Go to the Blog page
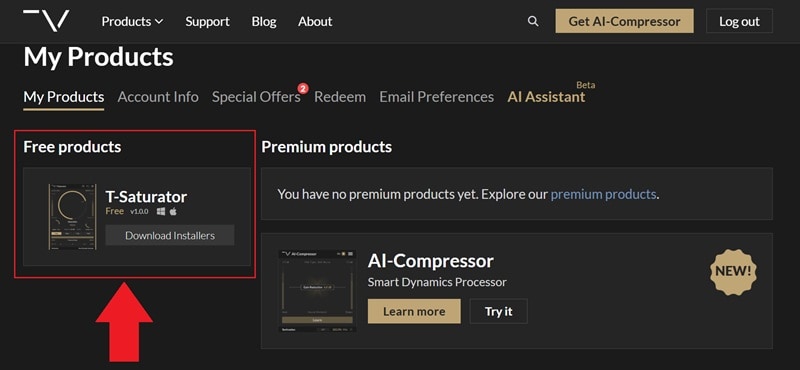Screen dimensions: 800x370 tap(264, 21)
